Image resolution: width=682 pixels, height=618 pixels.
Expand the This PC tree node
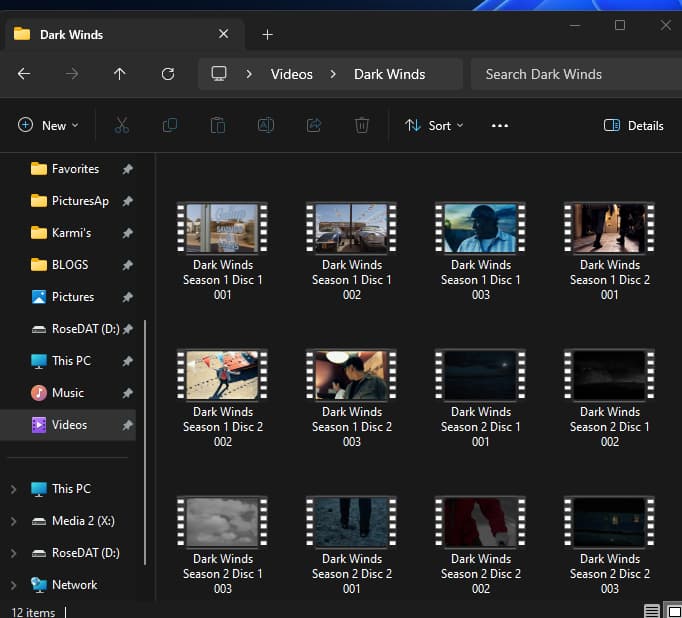tap(13, 489)
